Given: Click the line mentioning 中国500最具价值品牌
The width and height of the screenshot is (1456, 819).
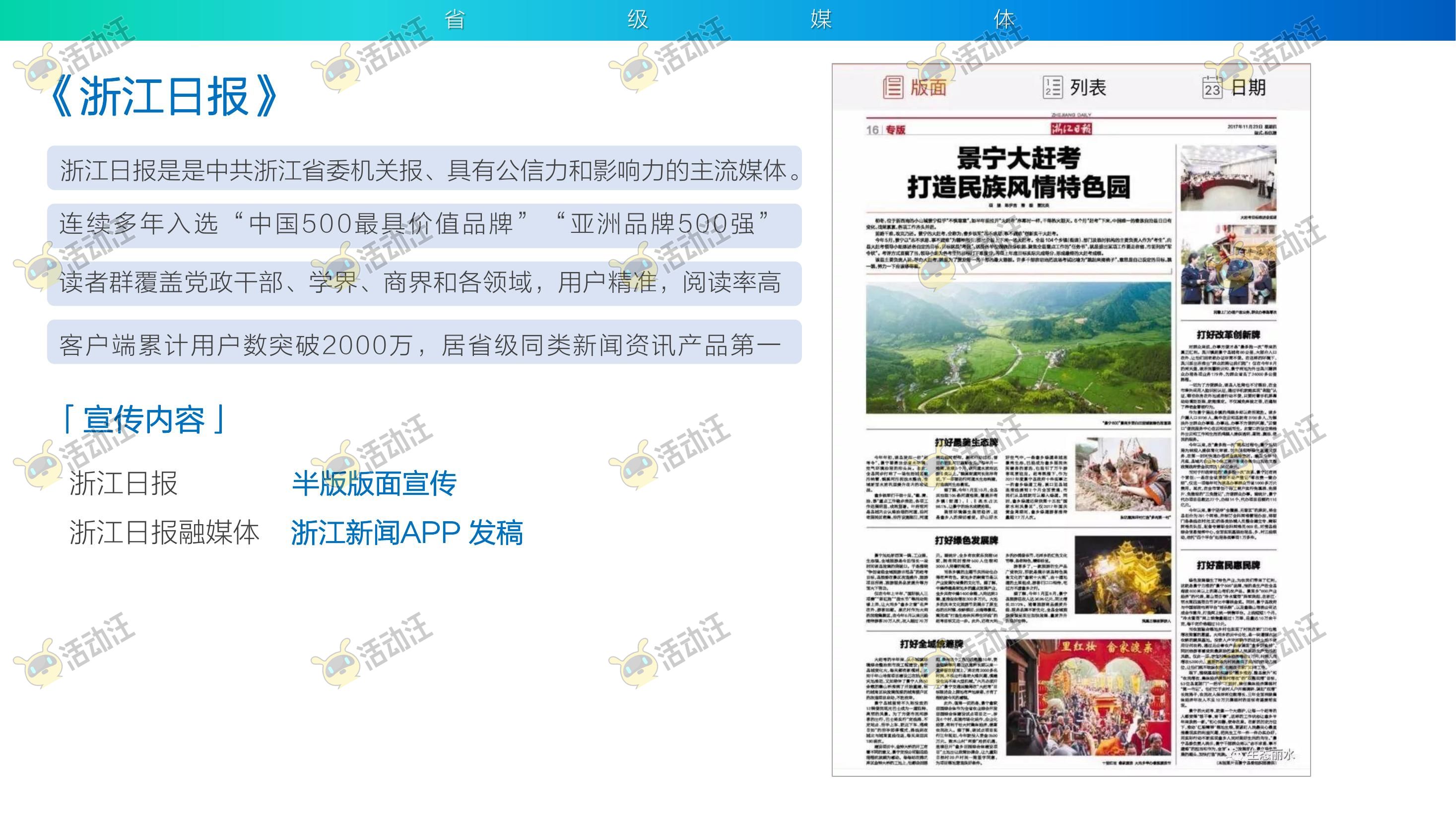Looking at the screenshot, I should point(424,225).
